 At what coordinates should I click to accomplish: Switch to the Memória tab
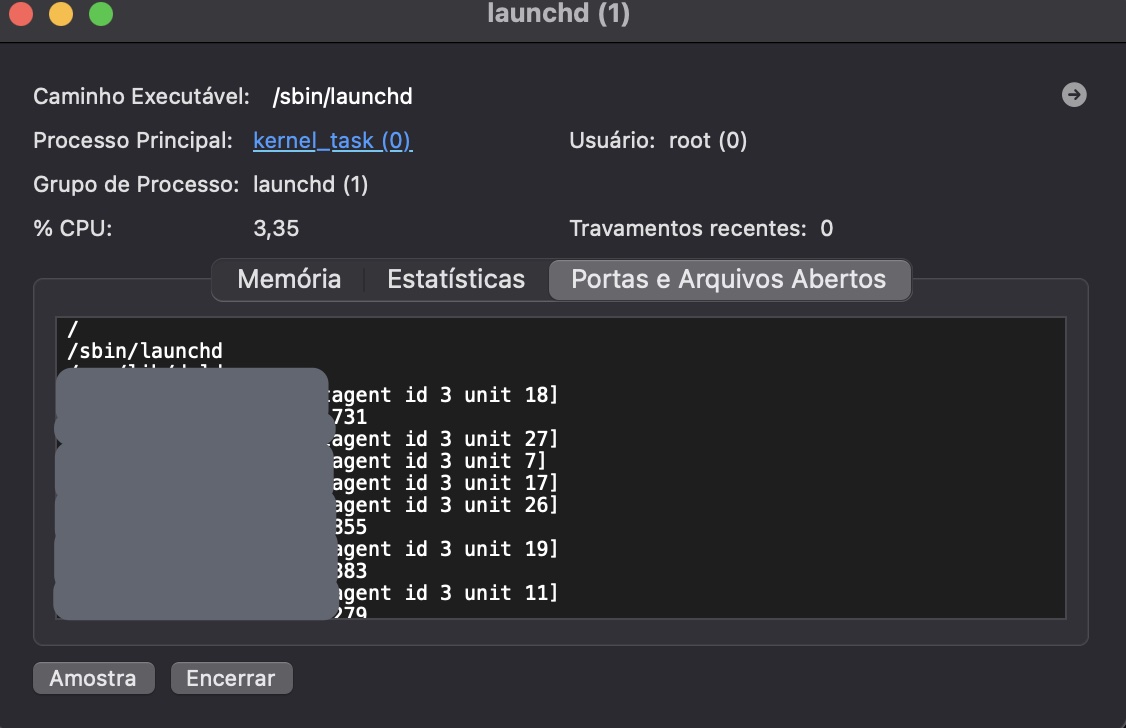287,279
